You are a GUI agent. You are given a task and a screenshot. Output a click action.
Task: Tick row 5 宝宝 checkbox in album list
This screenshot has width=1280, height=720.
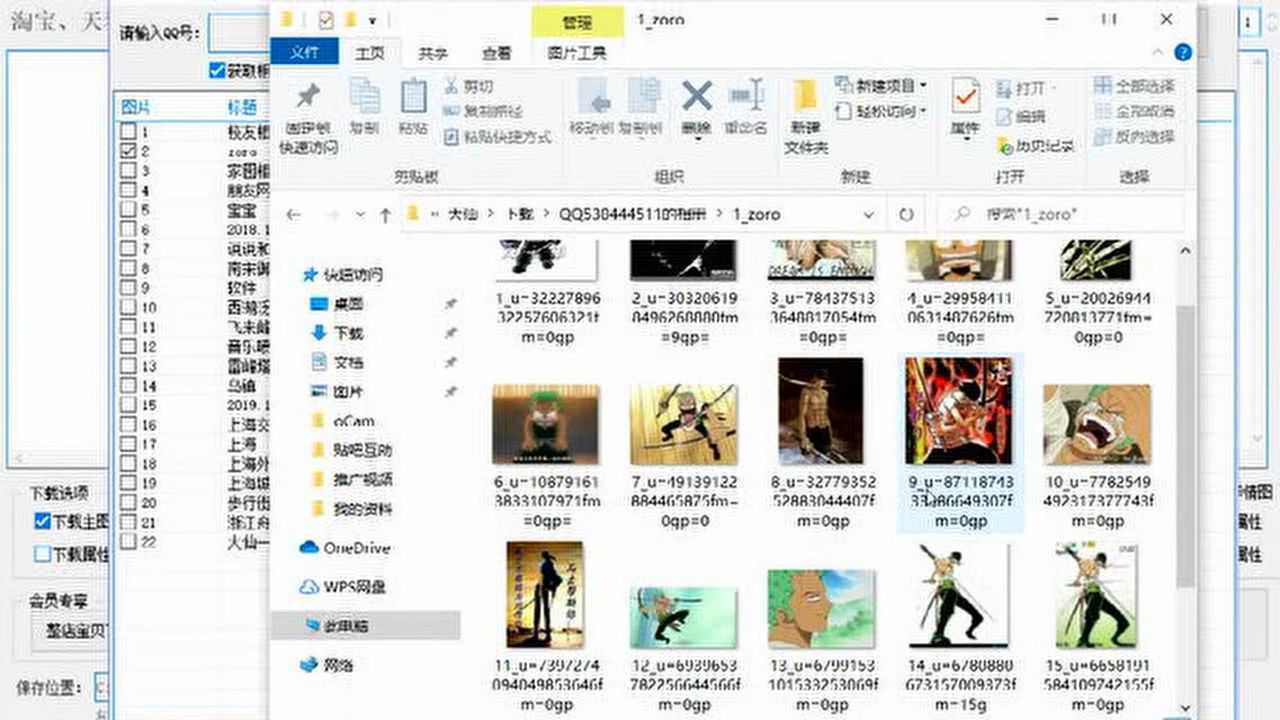pyautogui.click(x=128, y=210)
